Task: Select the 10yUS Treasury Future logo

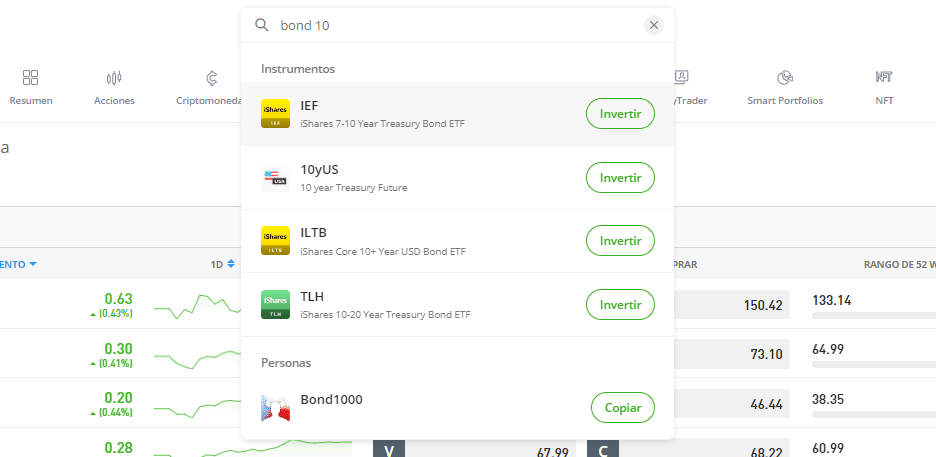Action: tap(275, 177)
